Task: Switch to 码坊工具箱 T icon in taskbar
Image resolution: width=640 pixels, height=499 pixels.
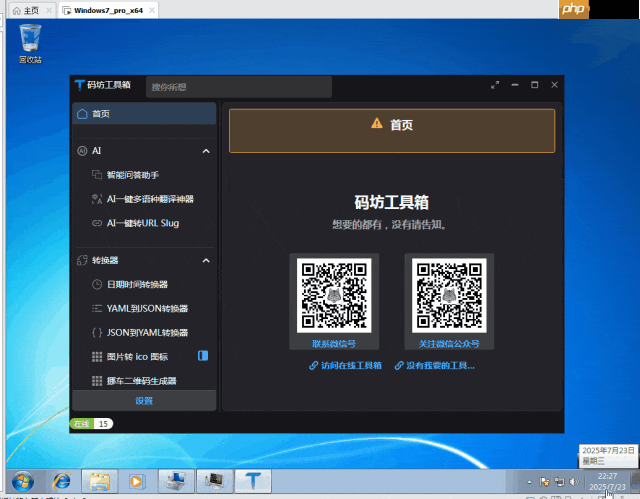Action: [x=253, y=481]
